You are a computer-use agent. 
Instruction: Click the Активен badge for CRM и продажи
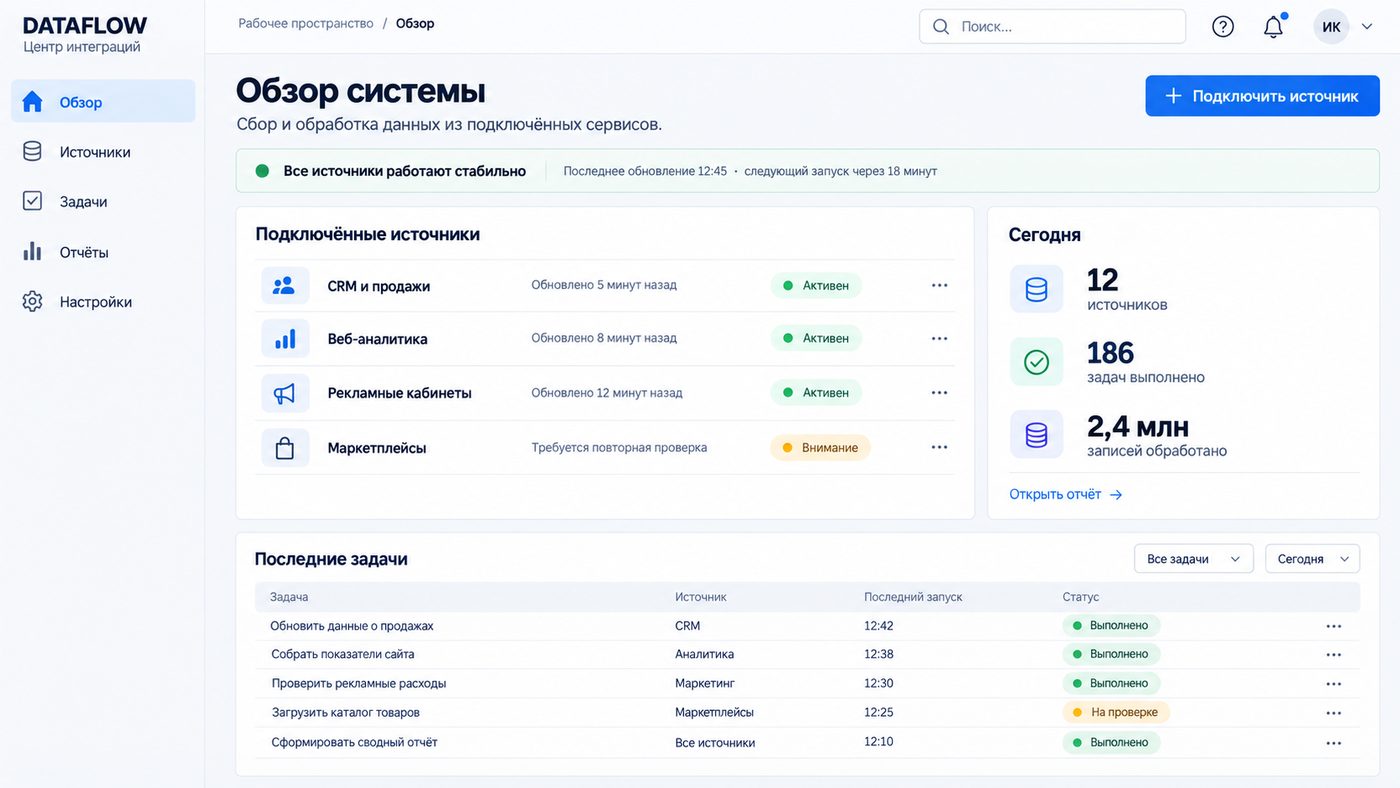point(816,285)
